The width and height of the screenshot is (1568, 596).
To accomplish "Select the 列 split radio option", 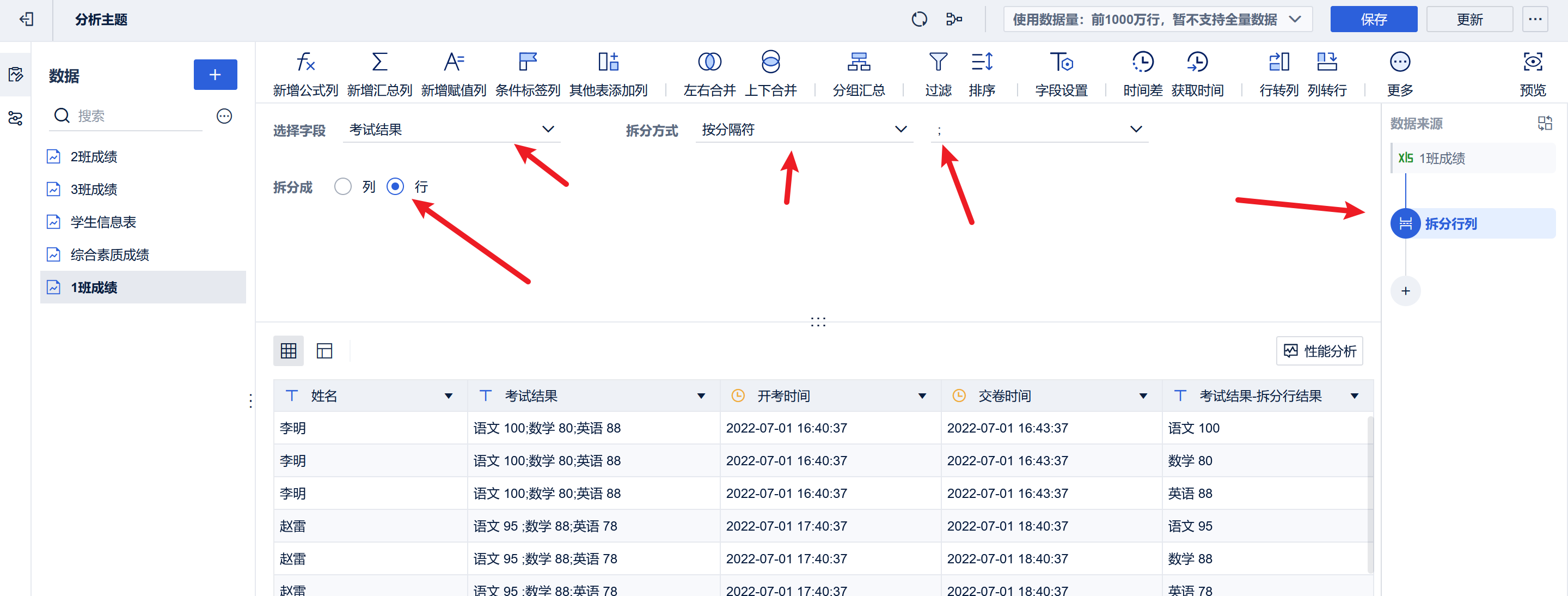I will [344, 186].
